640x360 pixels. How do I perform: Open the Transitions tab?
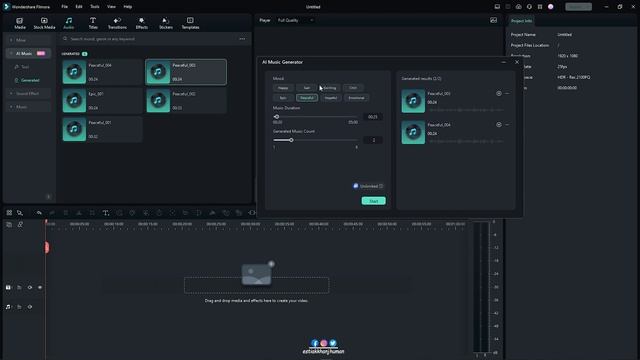click(x=117, y=23)
